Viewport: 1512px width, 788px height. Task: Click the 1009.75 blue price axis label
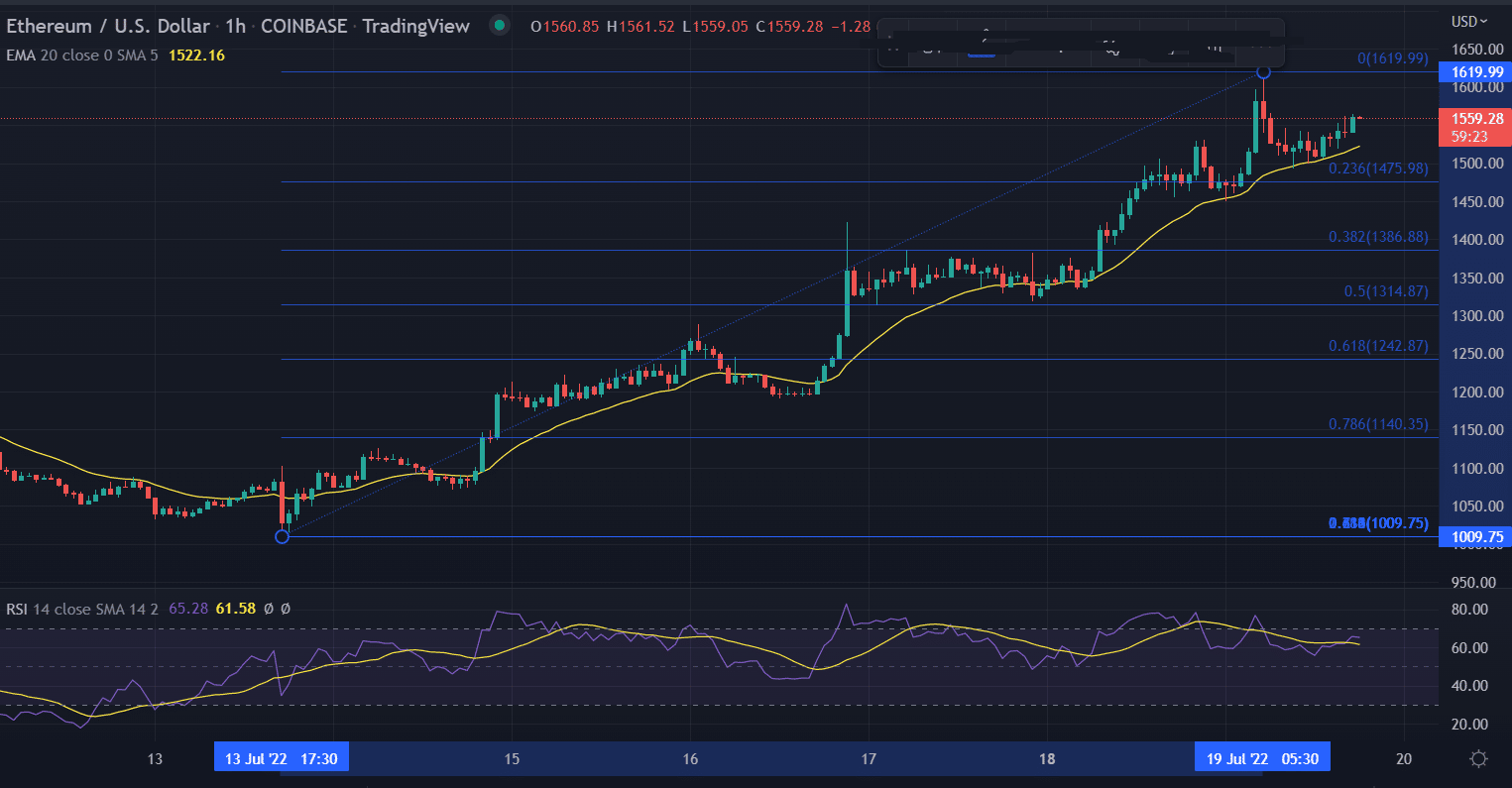point(1477,536)
